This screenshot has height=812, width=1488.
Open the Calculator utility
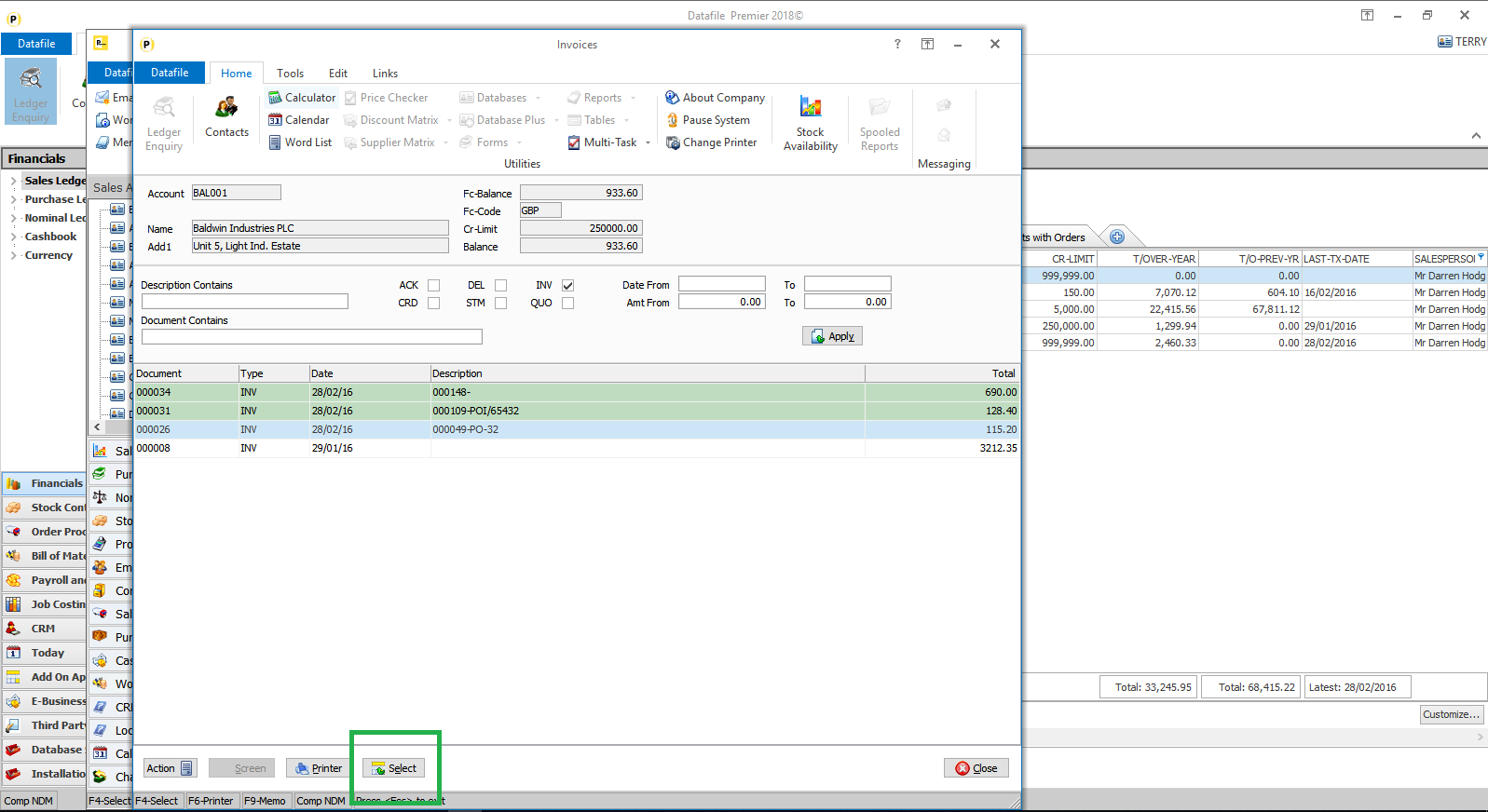[x=301, y=98]
